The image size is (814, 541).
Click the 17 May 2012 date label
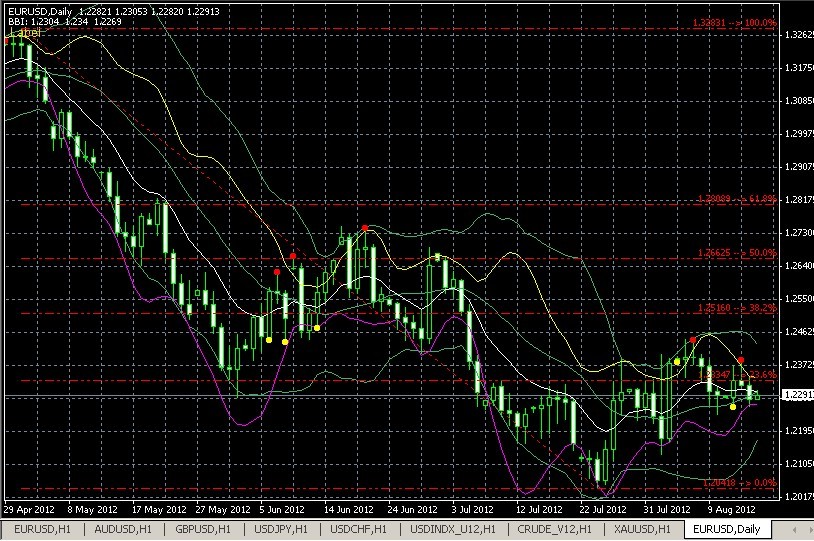[x=159, y=510]
